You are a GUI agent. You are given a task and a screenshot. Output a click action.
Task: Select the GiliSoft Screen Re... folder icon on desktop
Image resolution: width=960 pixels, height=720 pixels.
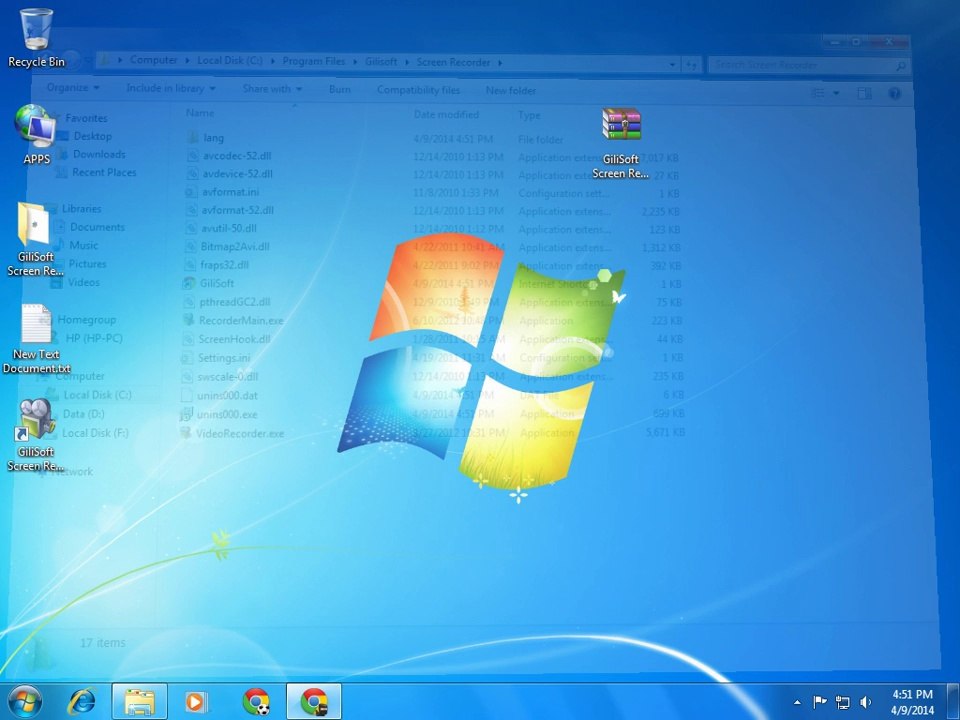point(35,239)
